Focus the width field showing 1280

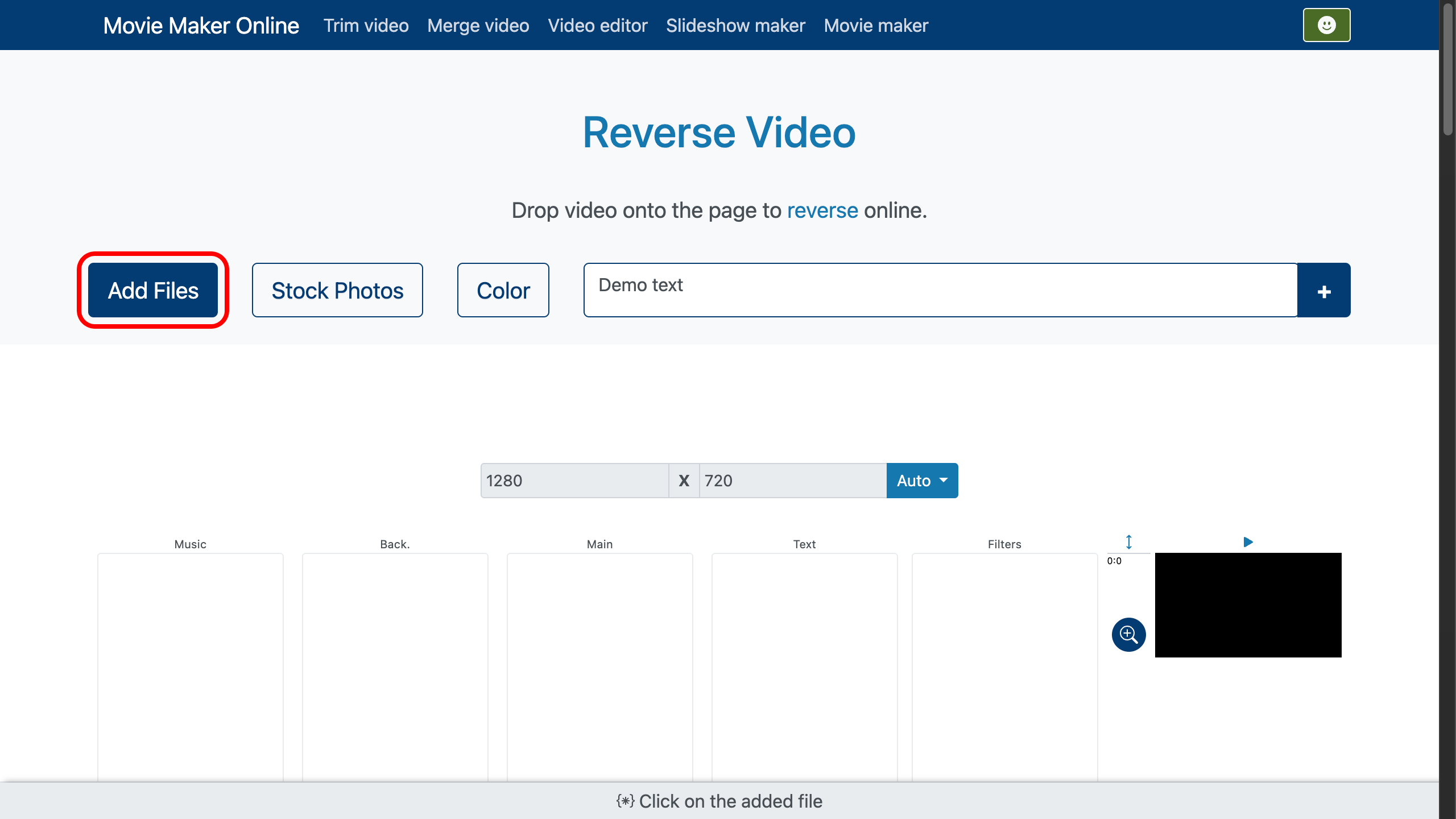[x=574, y=481]
